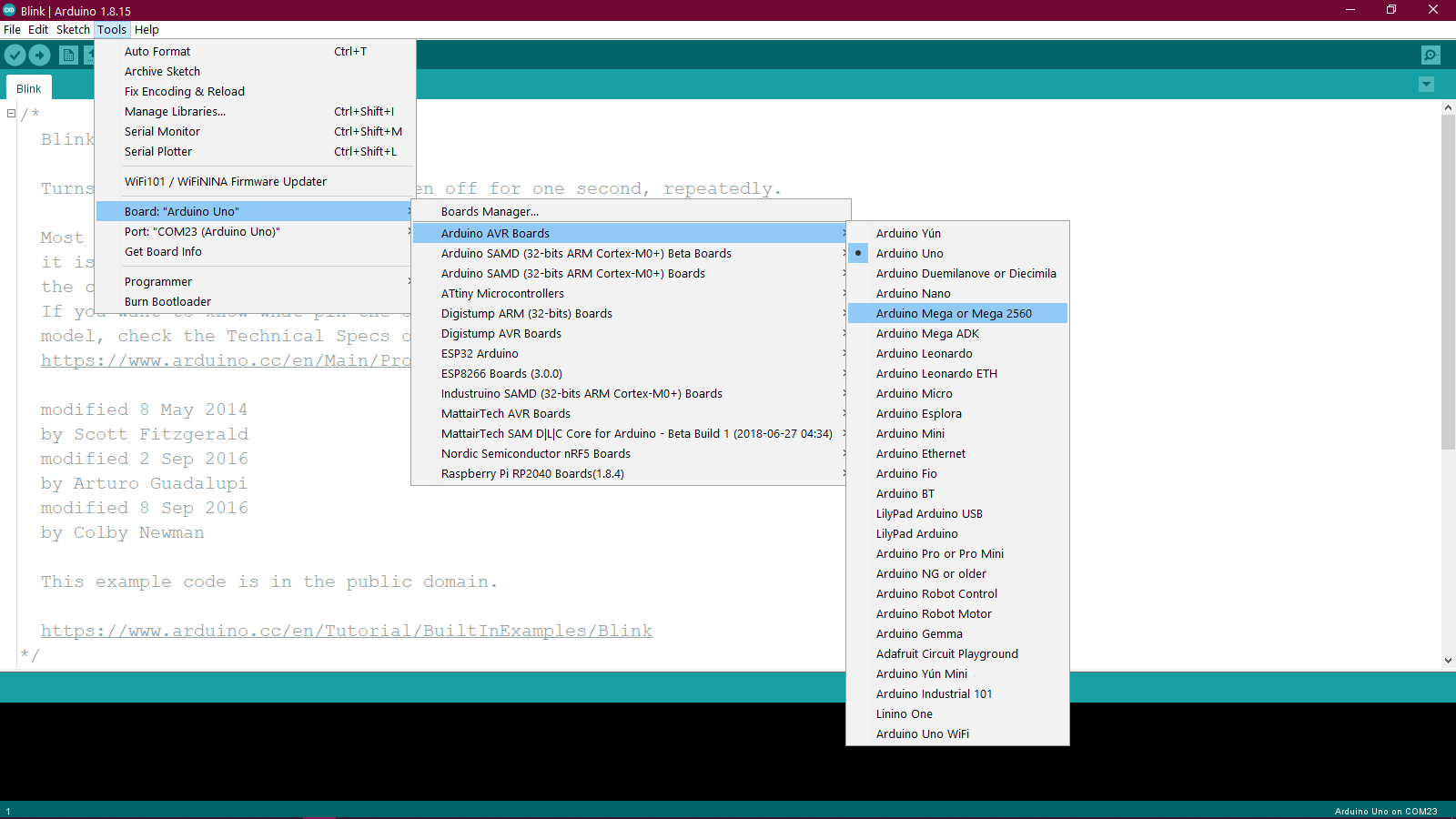This screenshot has width=1456, height=819.
Task: Select Arduino Ethernet board
Action: tap(958, 453)
